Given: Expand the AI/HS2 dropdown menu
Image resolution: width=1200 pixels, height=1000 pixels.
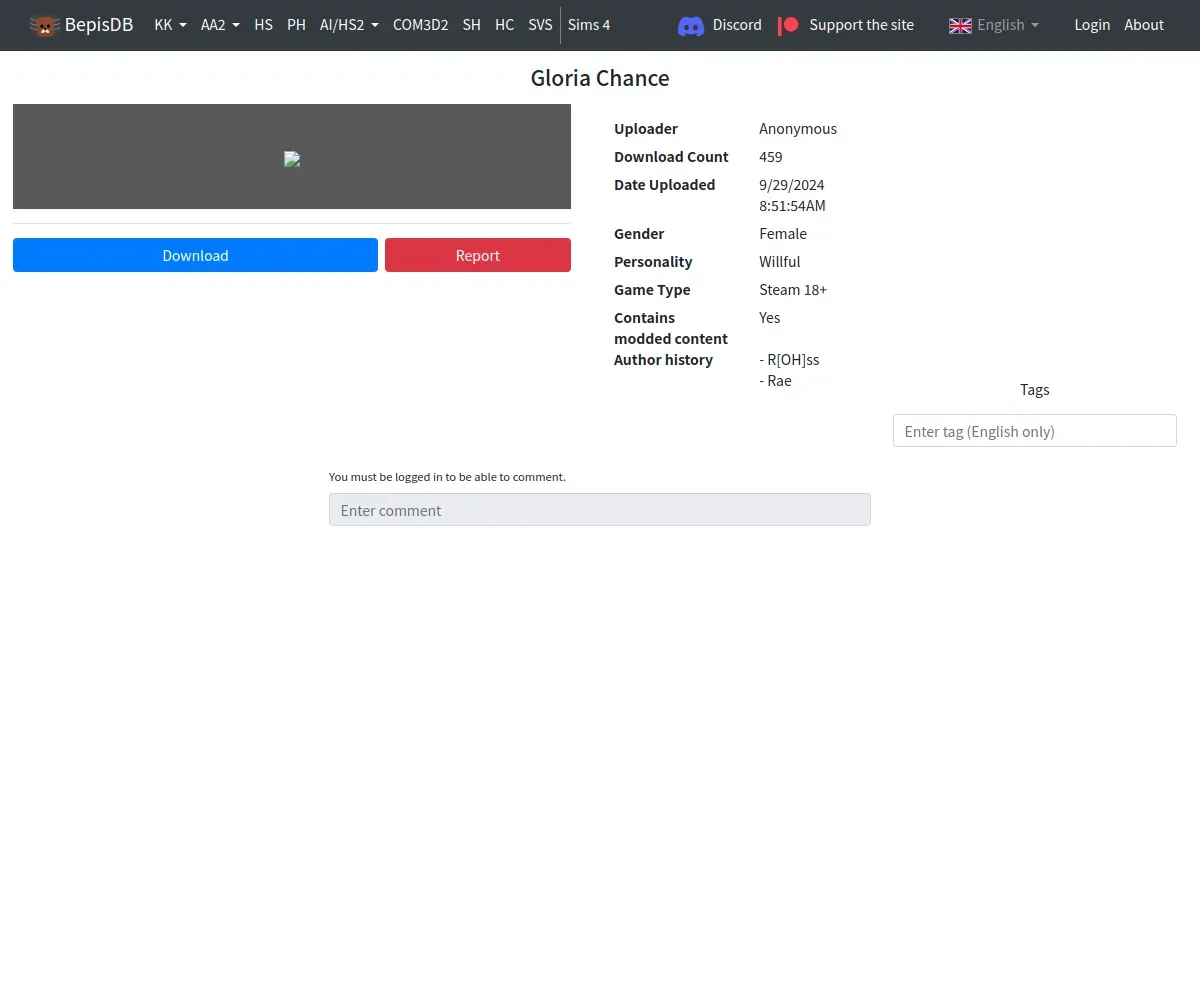Looking at the screenshot, I should (x=349, y=25).
